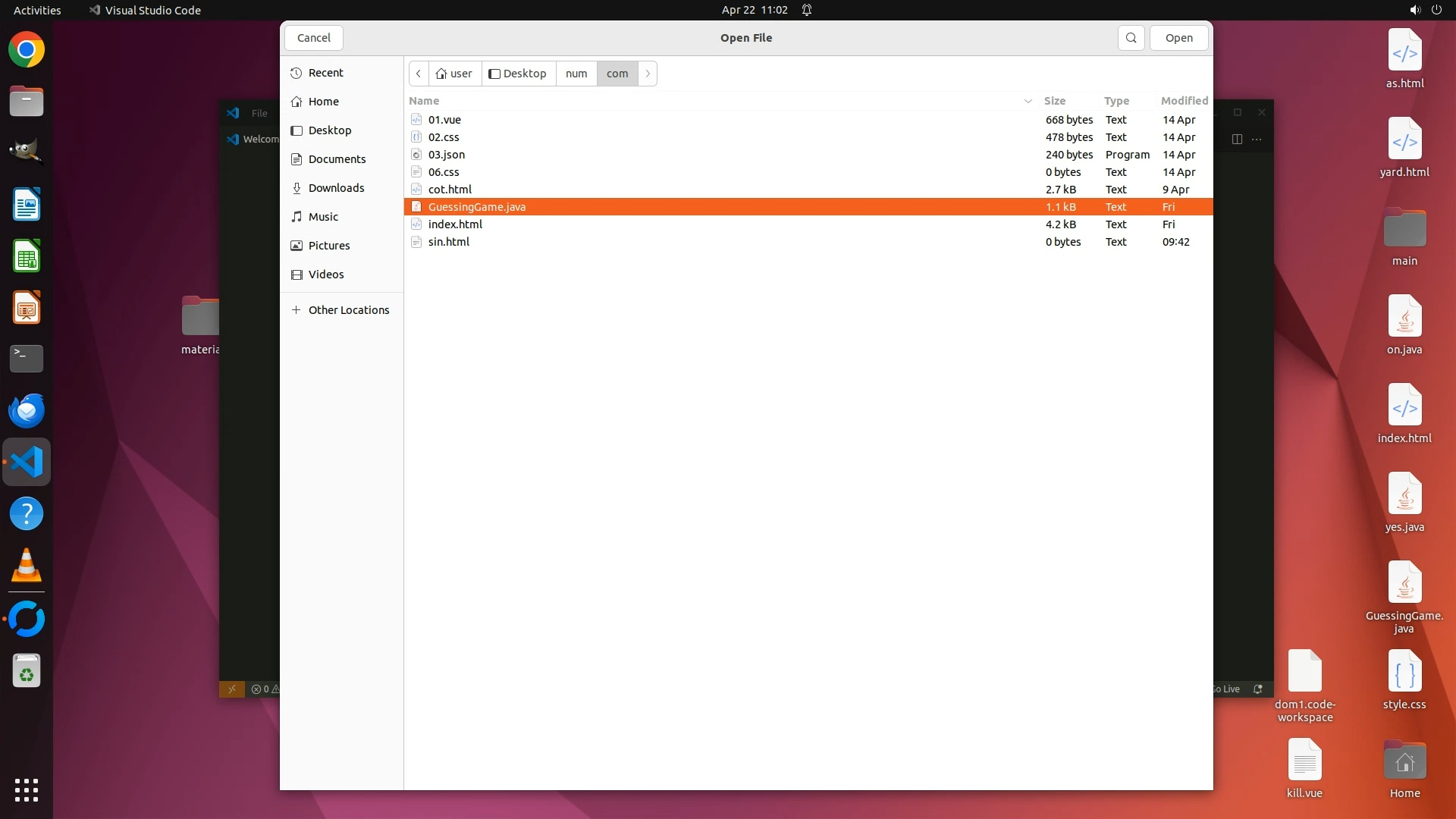The width and height of the screenshot is (1456, 819).
Task: Select the Desktop path bar segment
Action: 518,74
